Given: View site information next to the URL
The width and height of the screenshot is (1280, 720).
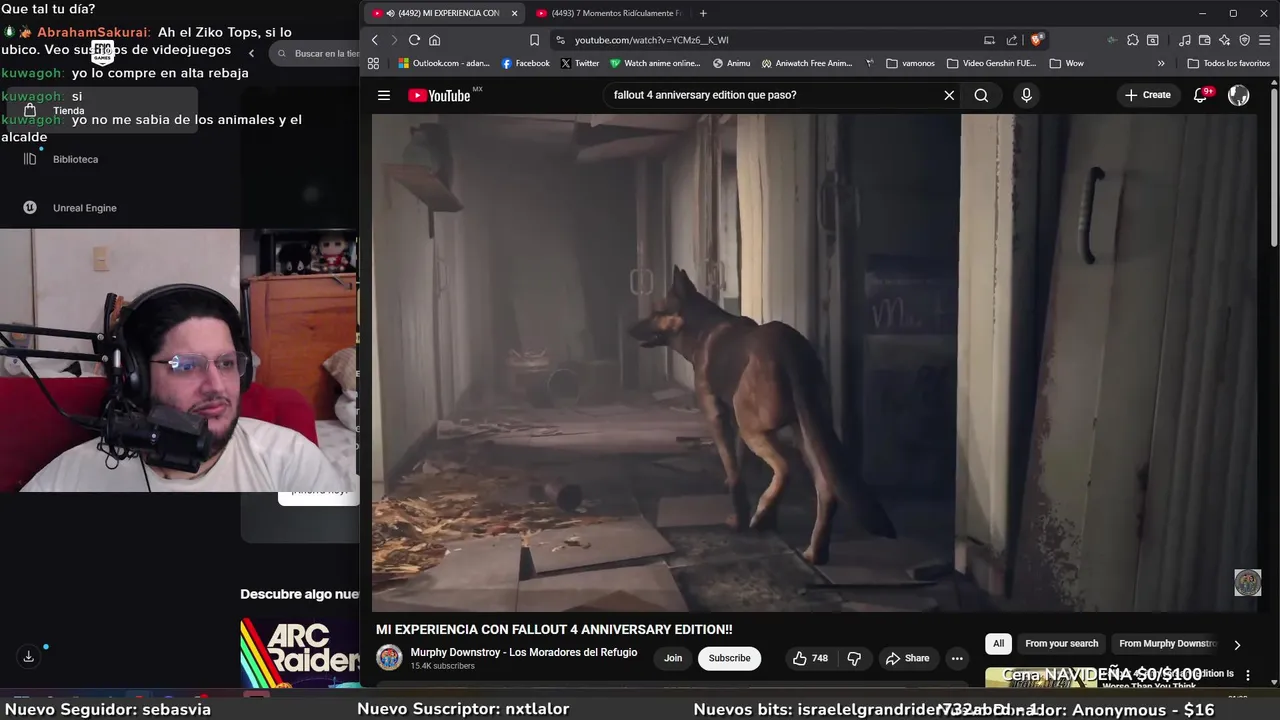Looking at the screenshot, I should click(560, 40).
